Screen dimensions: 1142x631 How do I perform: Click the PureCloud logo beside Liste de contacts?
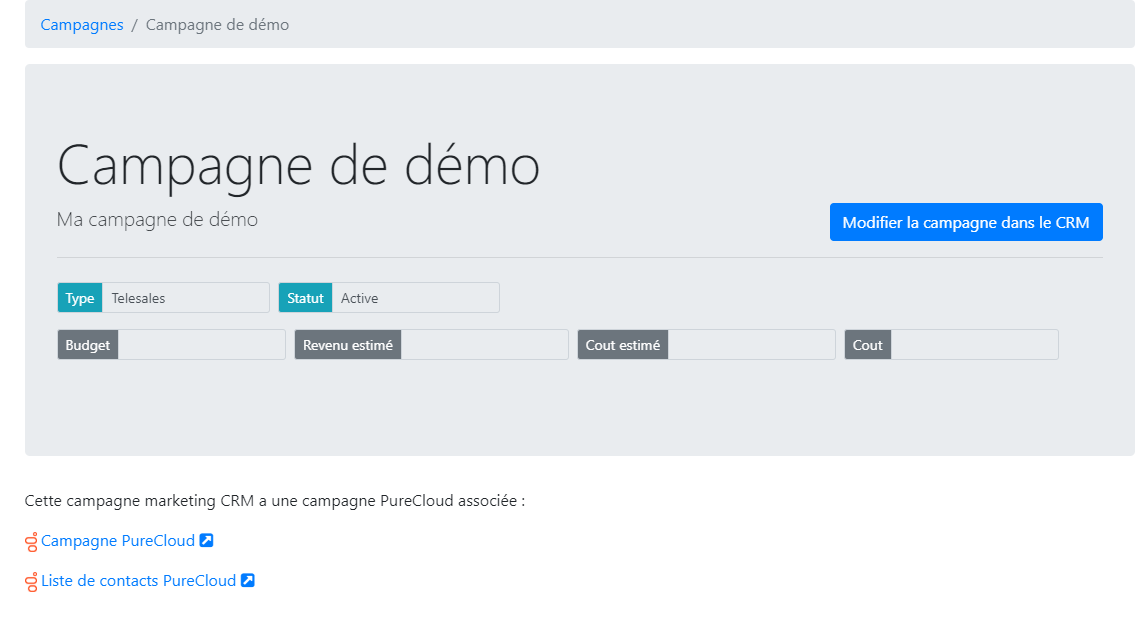(x=32, y=581)
